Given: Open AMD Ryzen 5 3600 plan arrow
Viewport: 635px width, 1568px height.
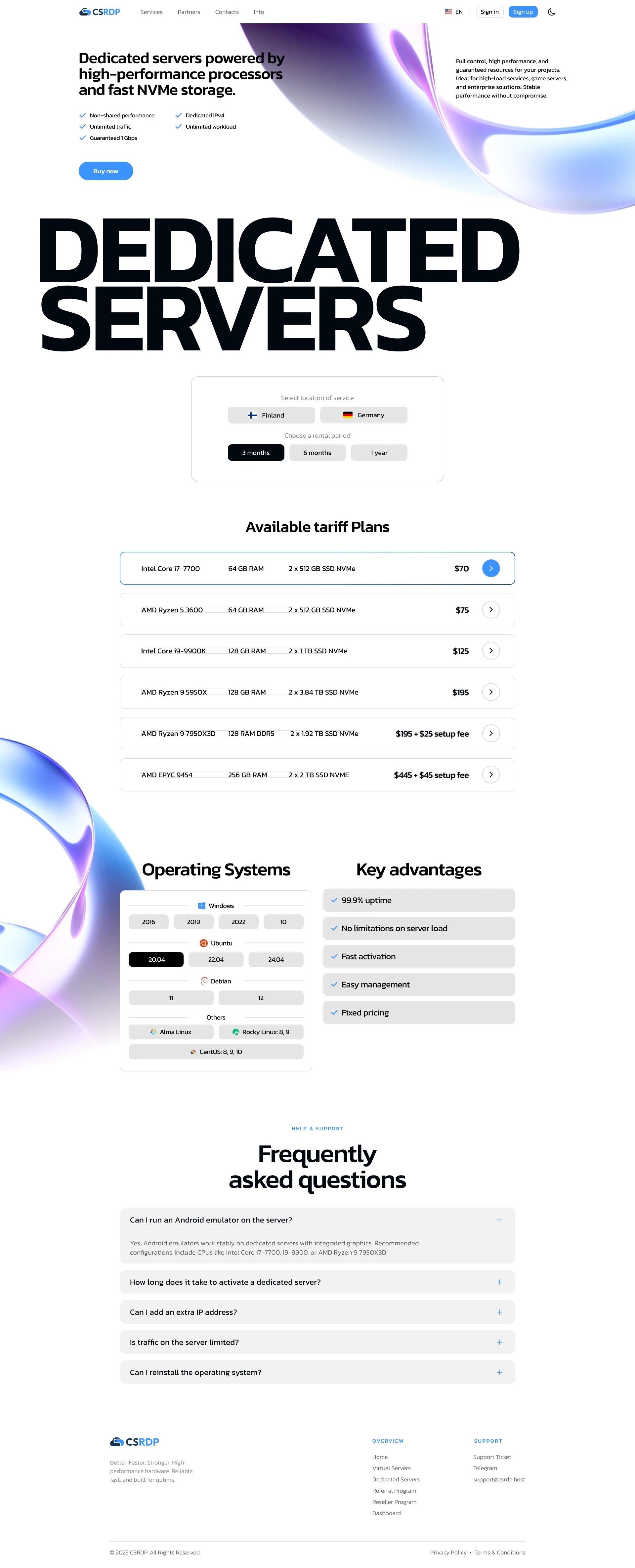Looking at the screenshot, I should [491, 609].
